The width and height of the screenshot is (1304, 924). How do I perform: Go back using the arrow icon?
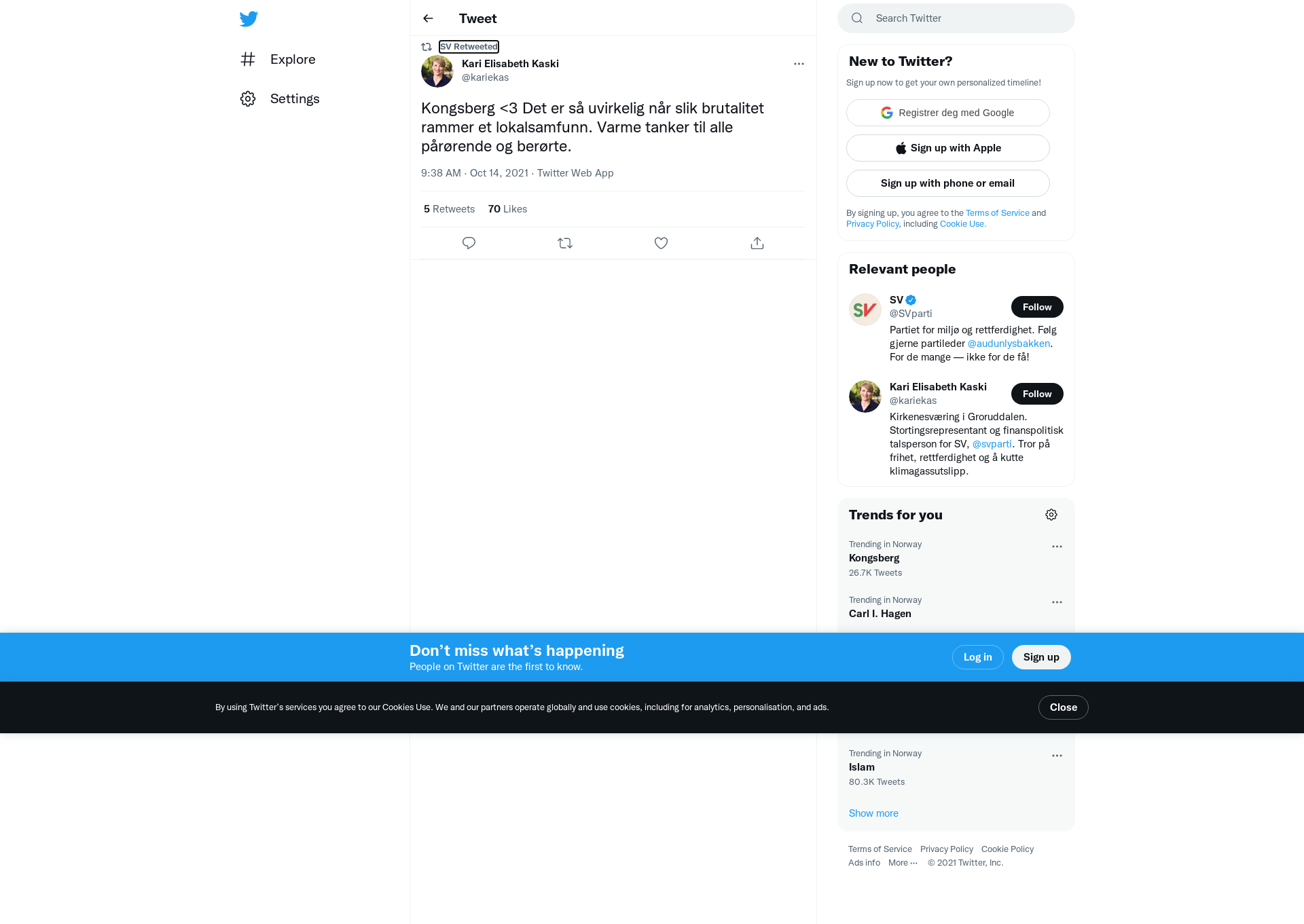[428, 18]
